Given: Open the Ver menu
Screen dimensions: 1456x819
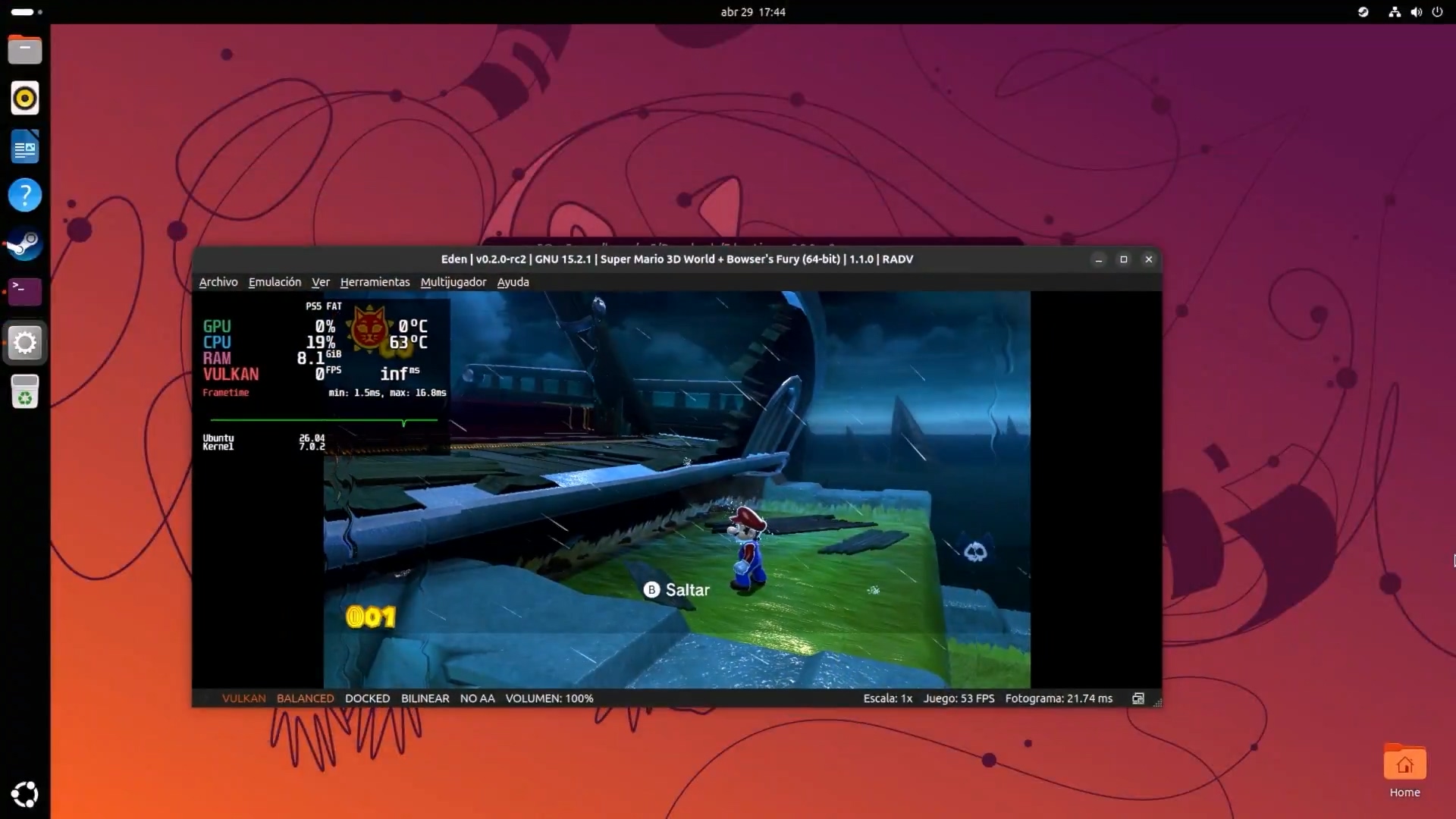Looking at the screenshot, I should tap(321, 282).
